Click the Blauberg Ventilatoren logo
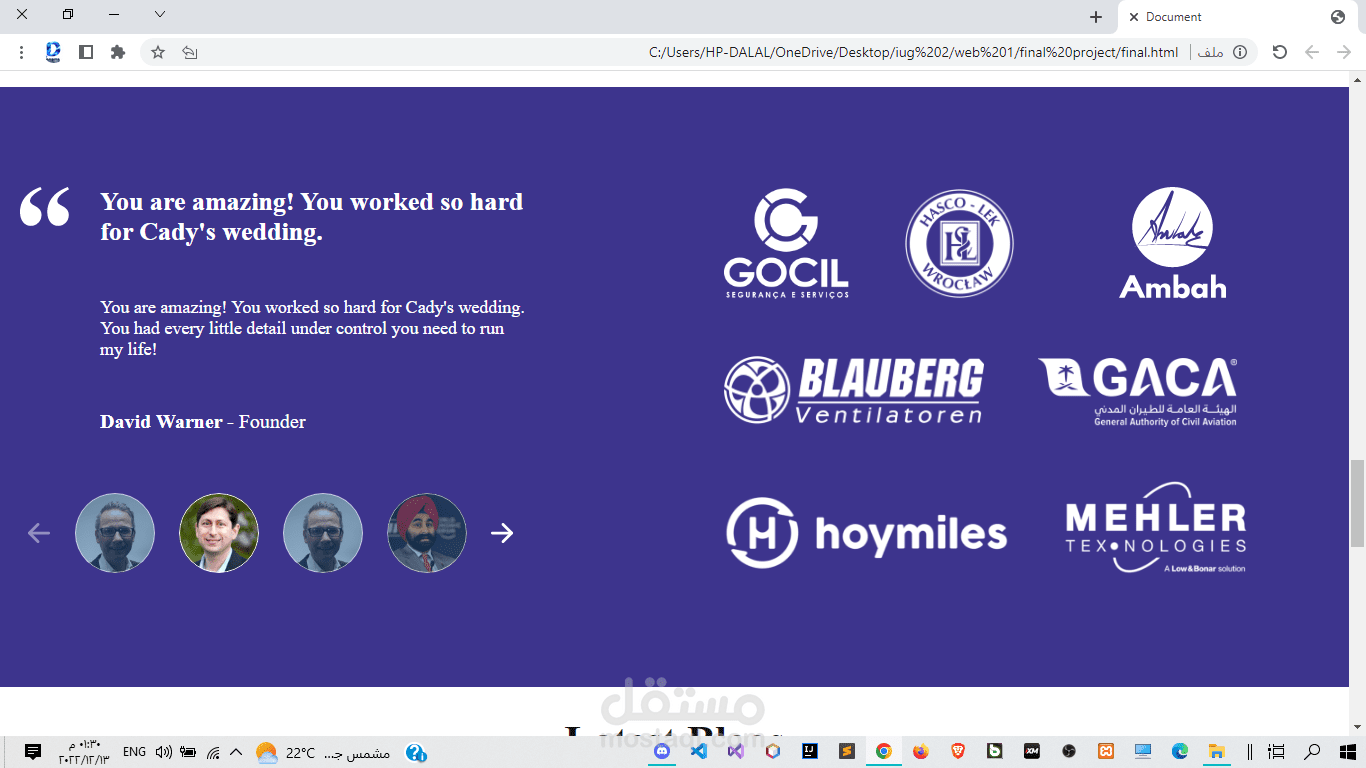 pos(854,390)
